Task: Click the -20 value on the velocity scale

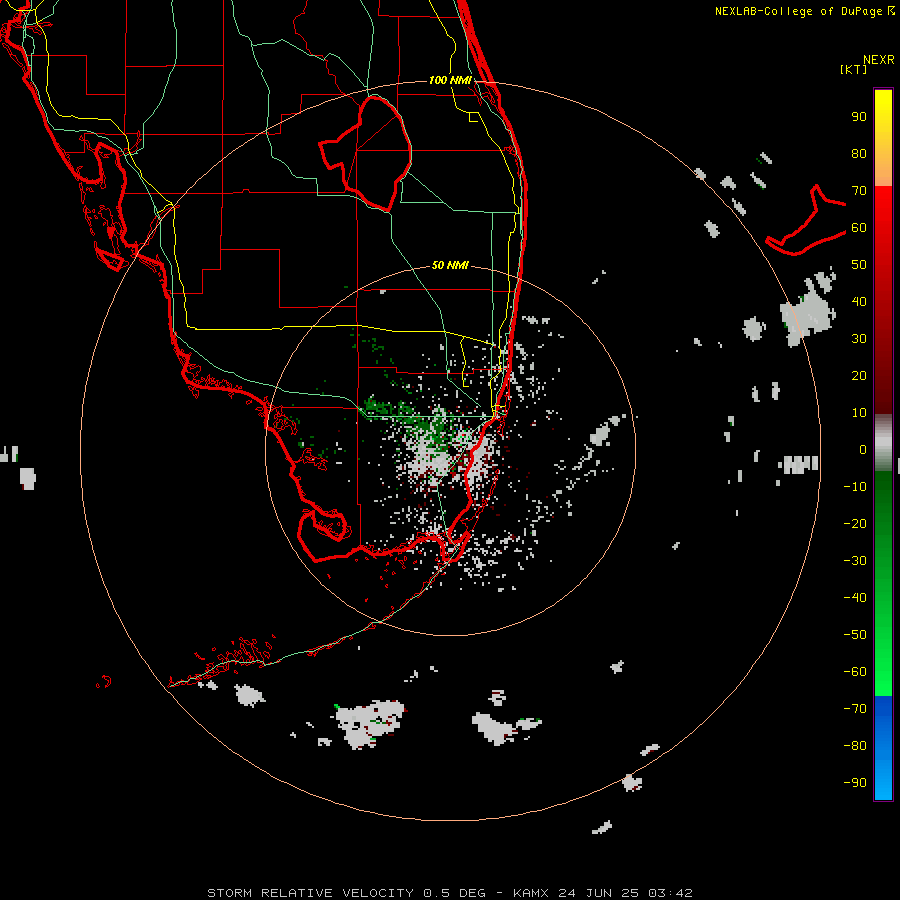Action: coord(855,524)
